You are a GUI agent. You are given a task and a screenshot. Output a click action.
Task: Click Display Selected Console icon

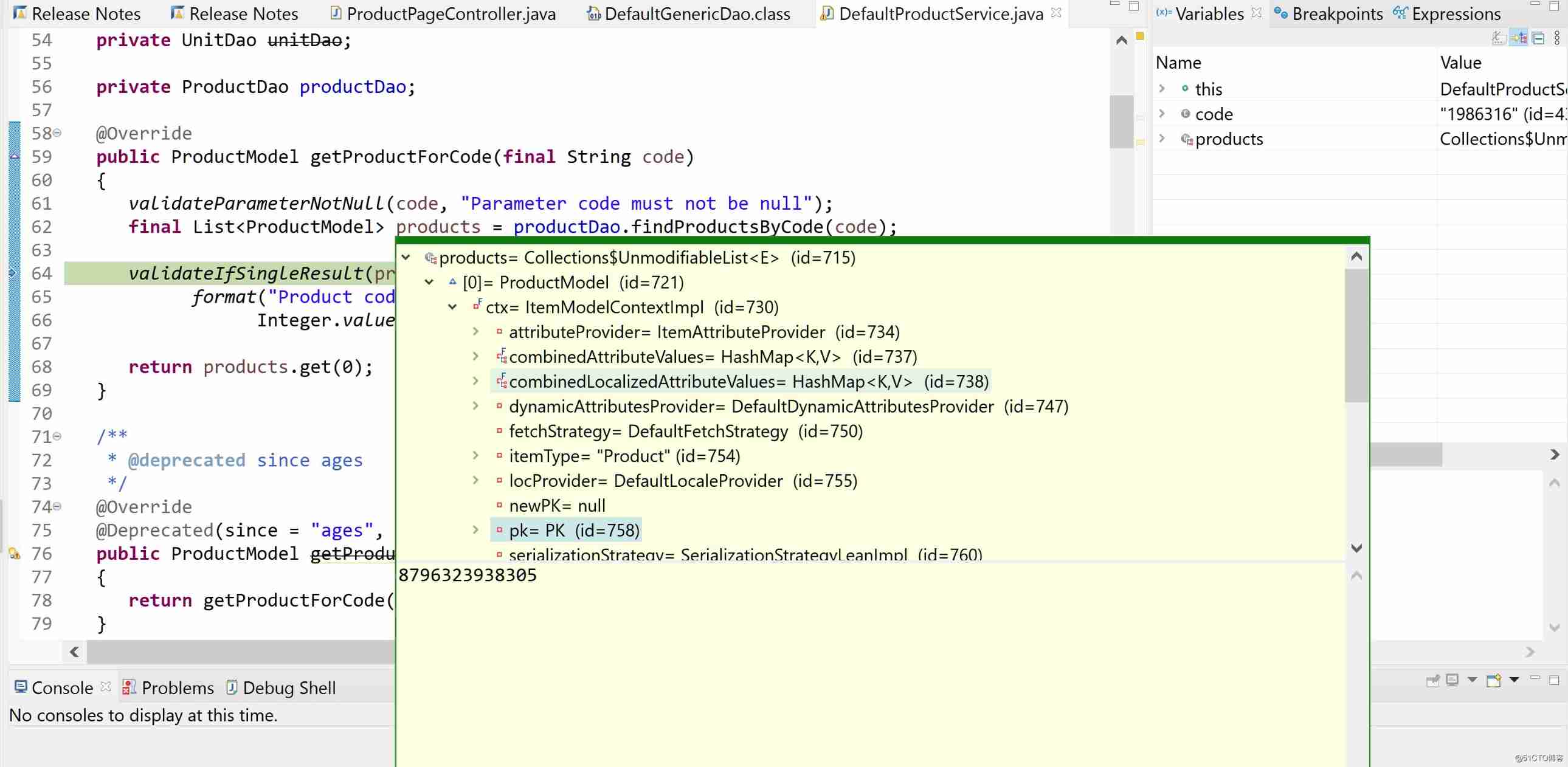coord(1452,680)
